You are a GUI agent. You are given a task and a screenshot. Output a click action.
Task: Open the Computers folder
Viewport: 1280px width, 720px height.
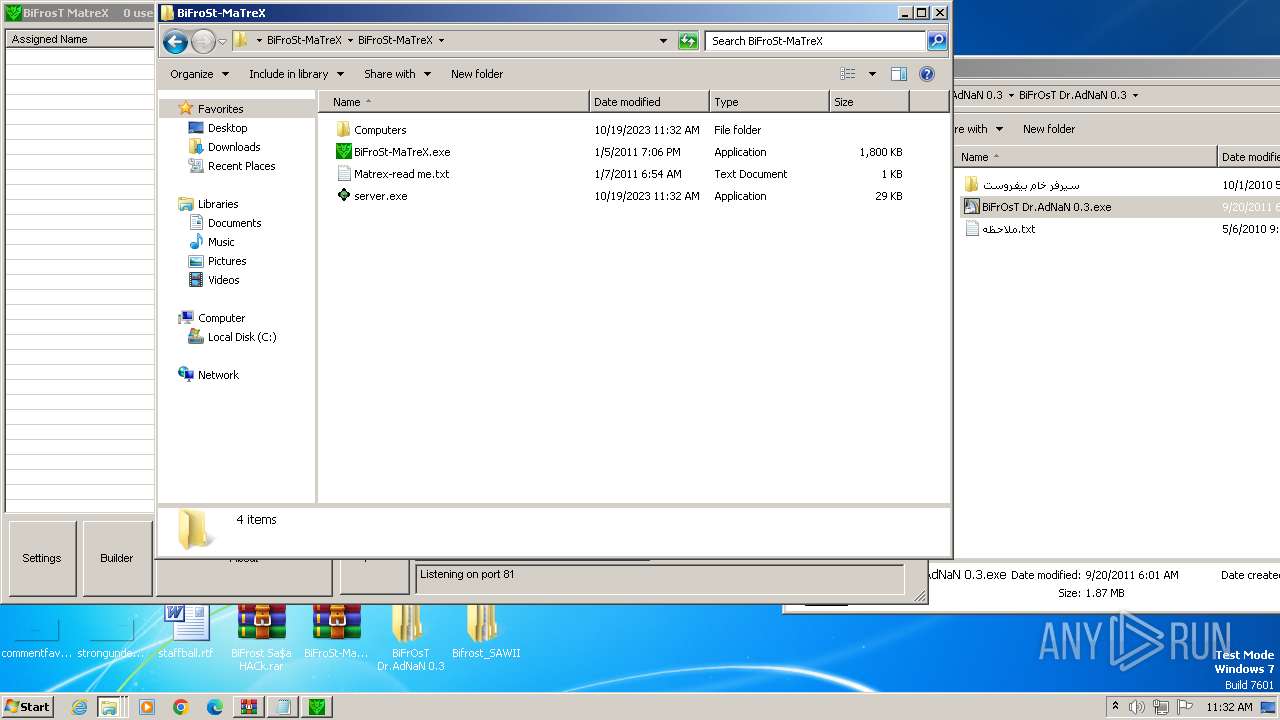[x=380, y=130]
